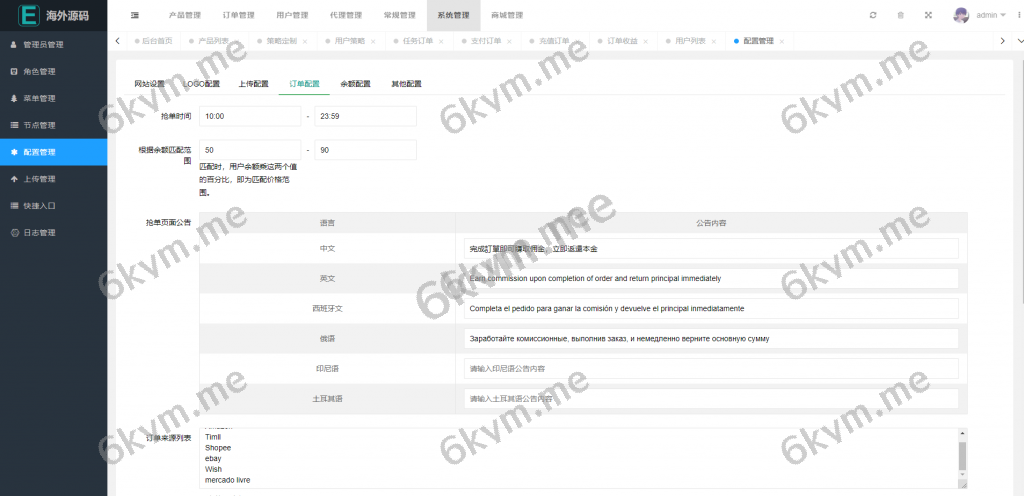Open the 常规管理 top menu
Screen dimensions: 1024x496
click(x=400, y=15)
